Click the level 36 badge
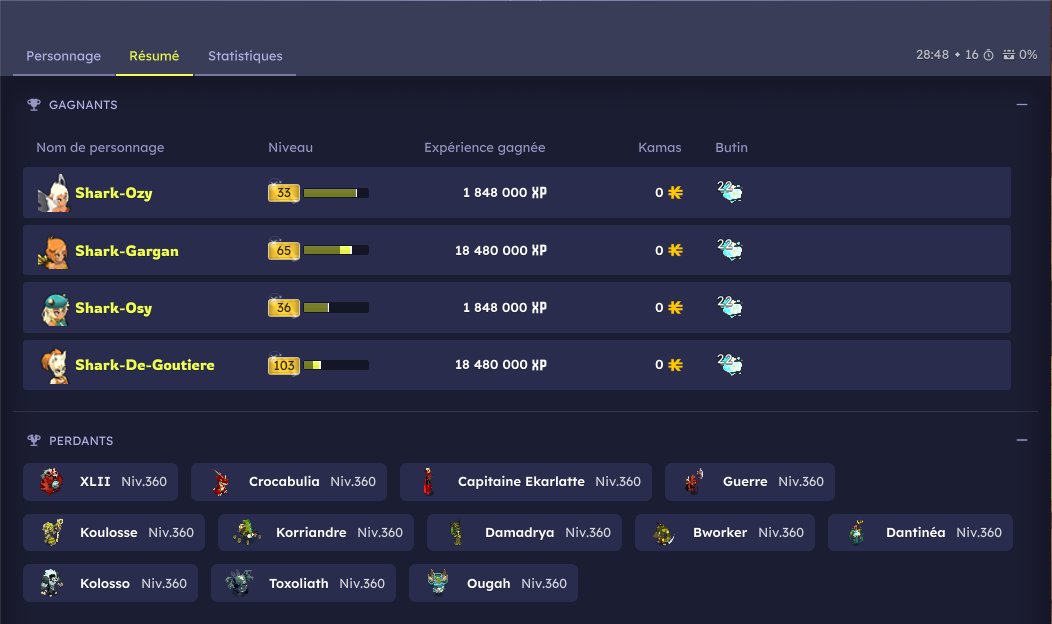Viewport: 1052px width, 624px height. pyautogui.click(x=284, y=307)
